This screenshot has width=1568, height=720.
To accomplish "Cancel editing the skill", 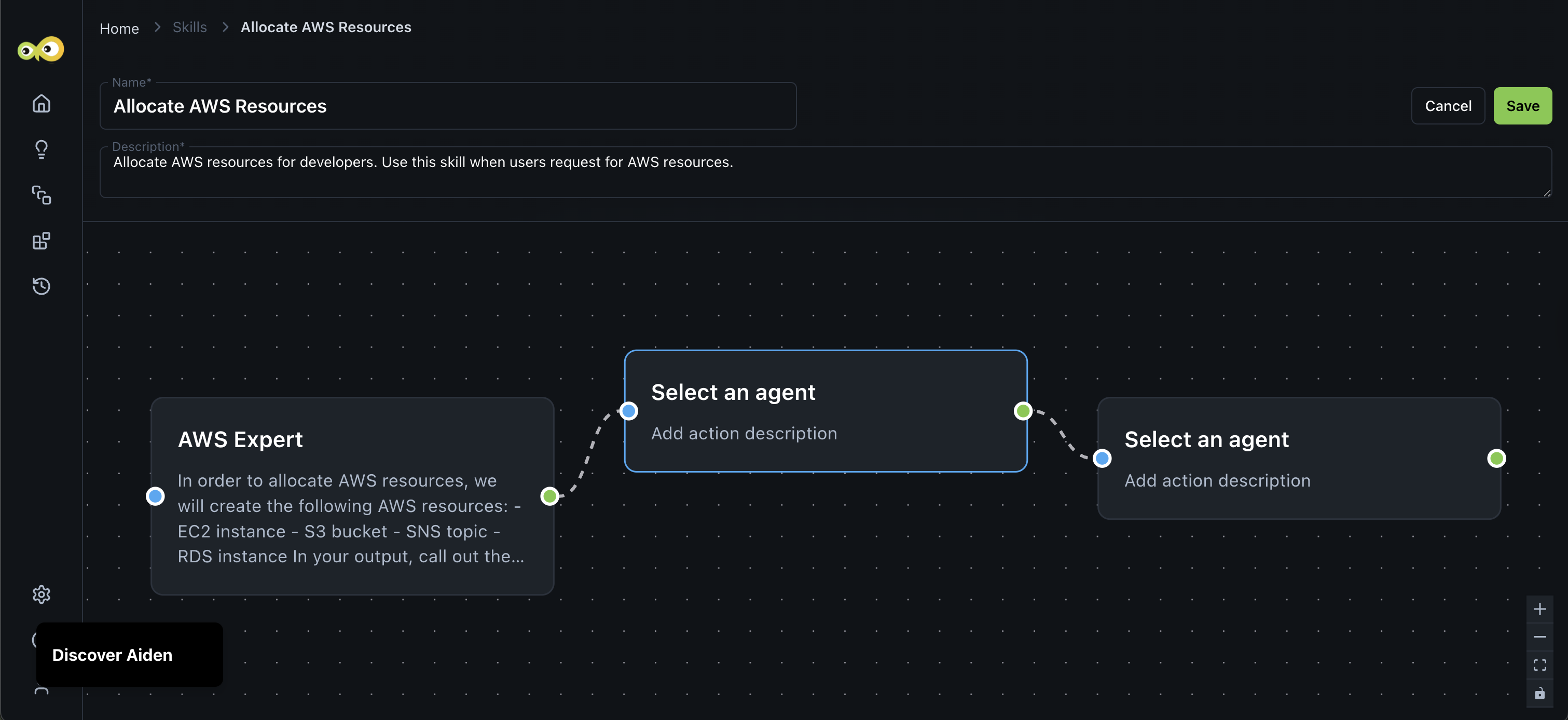I will [x=1448, y=106].
